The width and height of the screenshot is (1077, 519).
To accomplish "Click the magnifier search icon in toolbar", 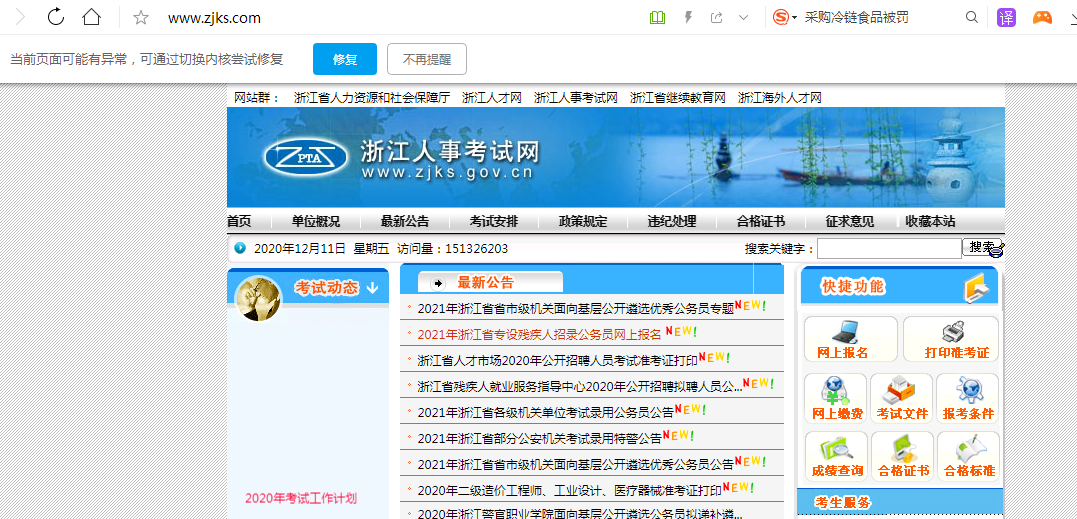I will 972,17.
